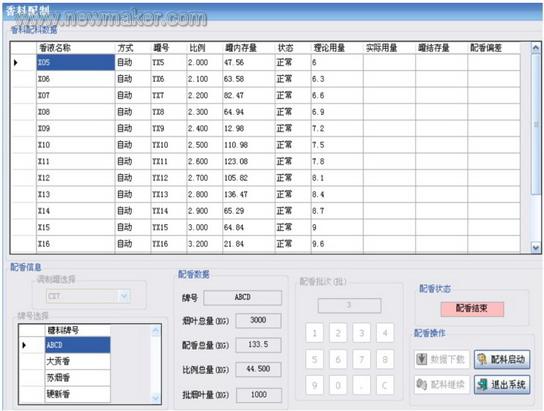Image resolution: width=544 pixels, height=411 pixels.
Task: Select 大秀香 in the brand list
Action: (x=78, y=361)
